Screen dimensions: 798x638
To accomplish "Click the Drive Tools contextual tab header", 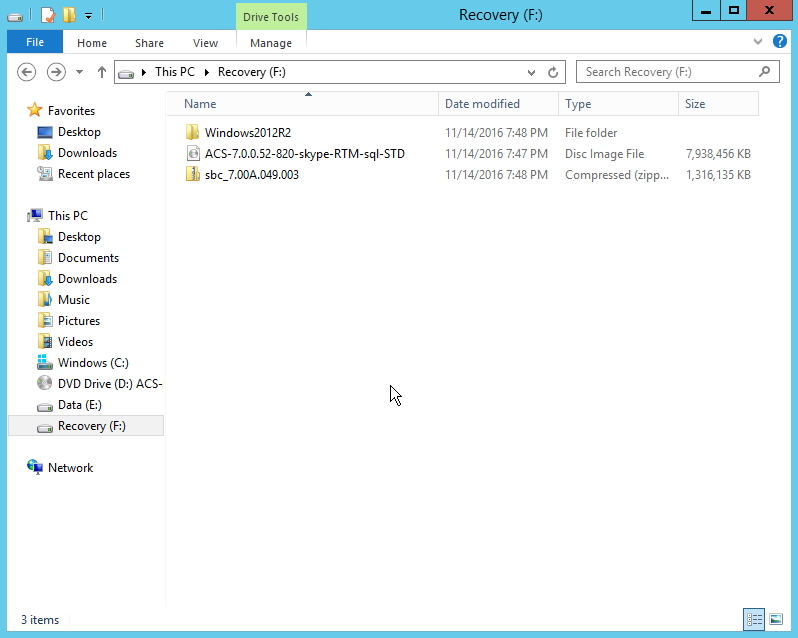I will coord(271,17).
